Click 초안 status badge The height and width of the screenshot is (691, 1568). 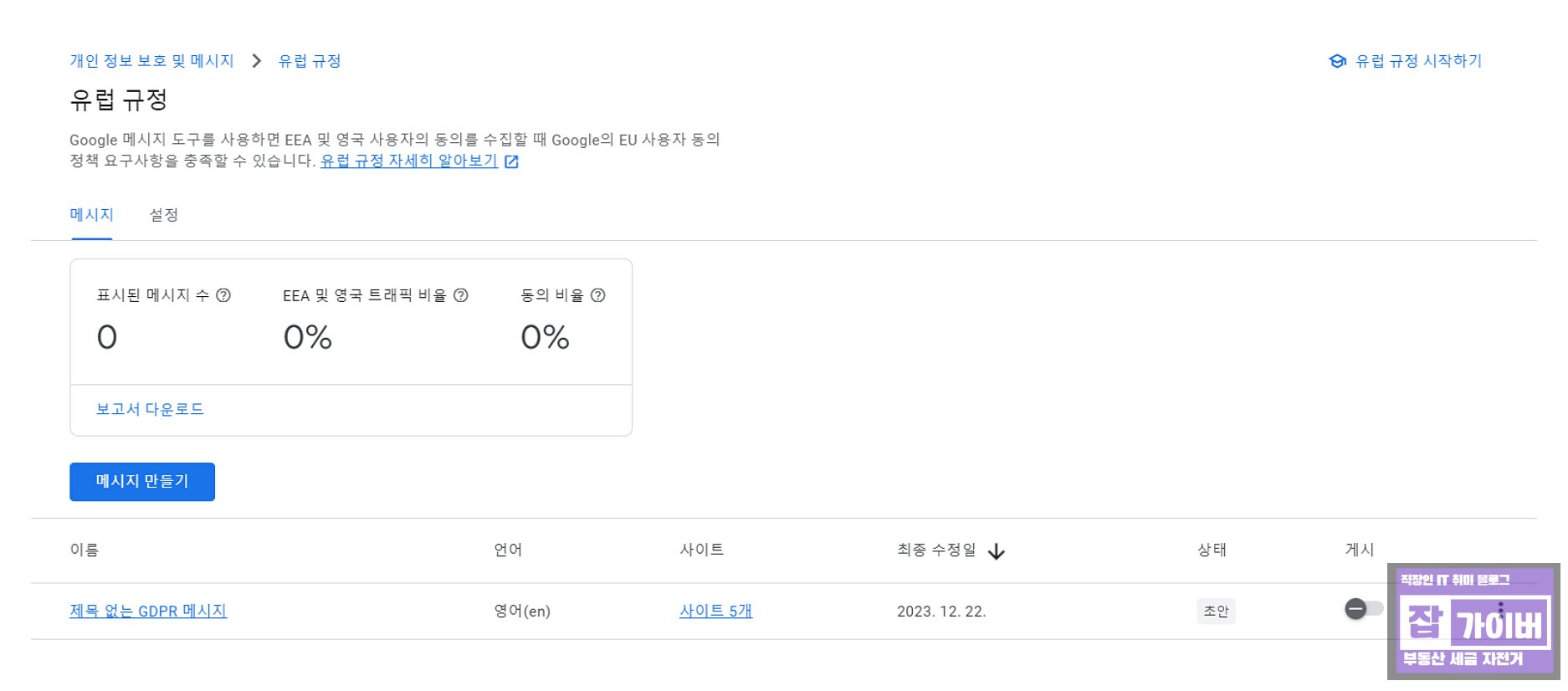click(x=1216, y=612)
